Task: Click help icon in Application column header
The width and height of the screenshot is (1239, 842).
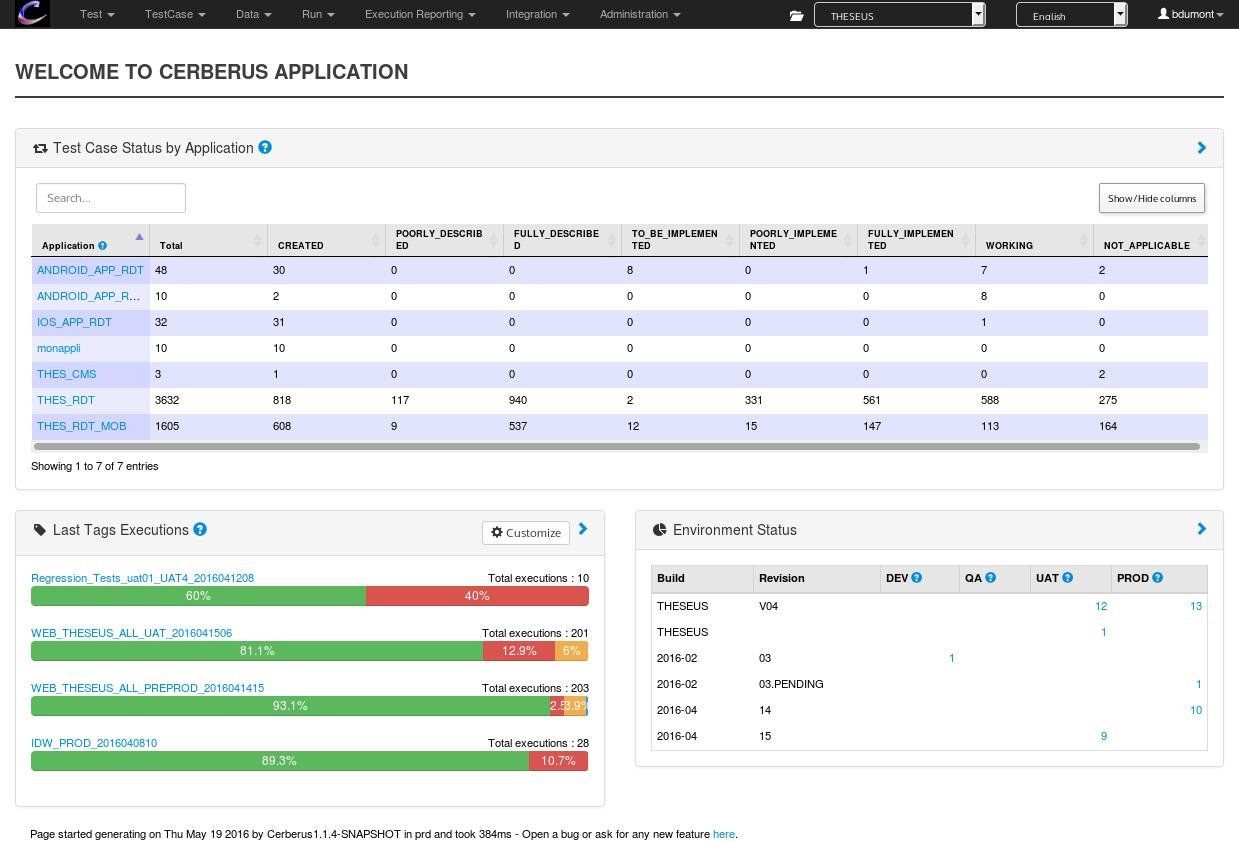Action: coord(102,246)
